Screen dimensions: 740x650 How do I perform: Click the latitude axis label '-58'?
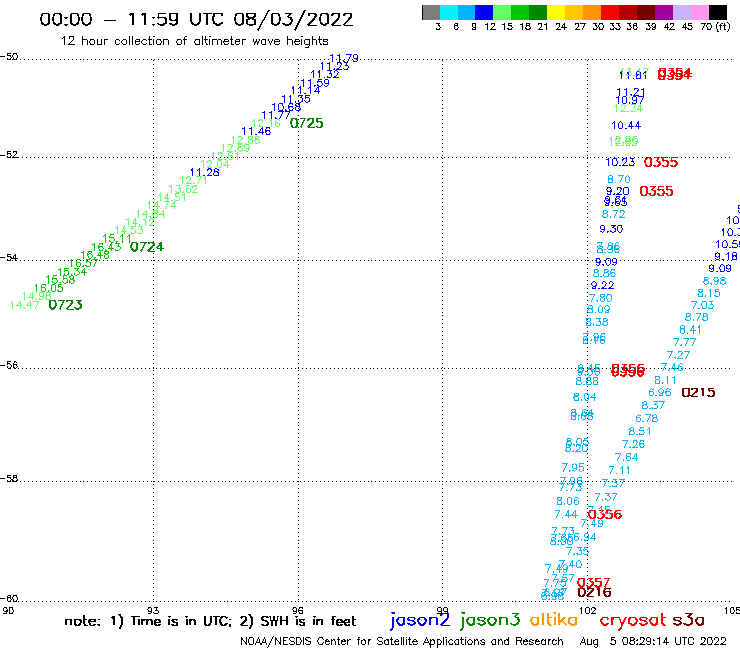pyautogui.click(x=9, y=478)
